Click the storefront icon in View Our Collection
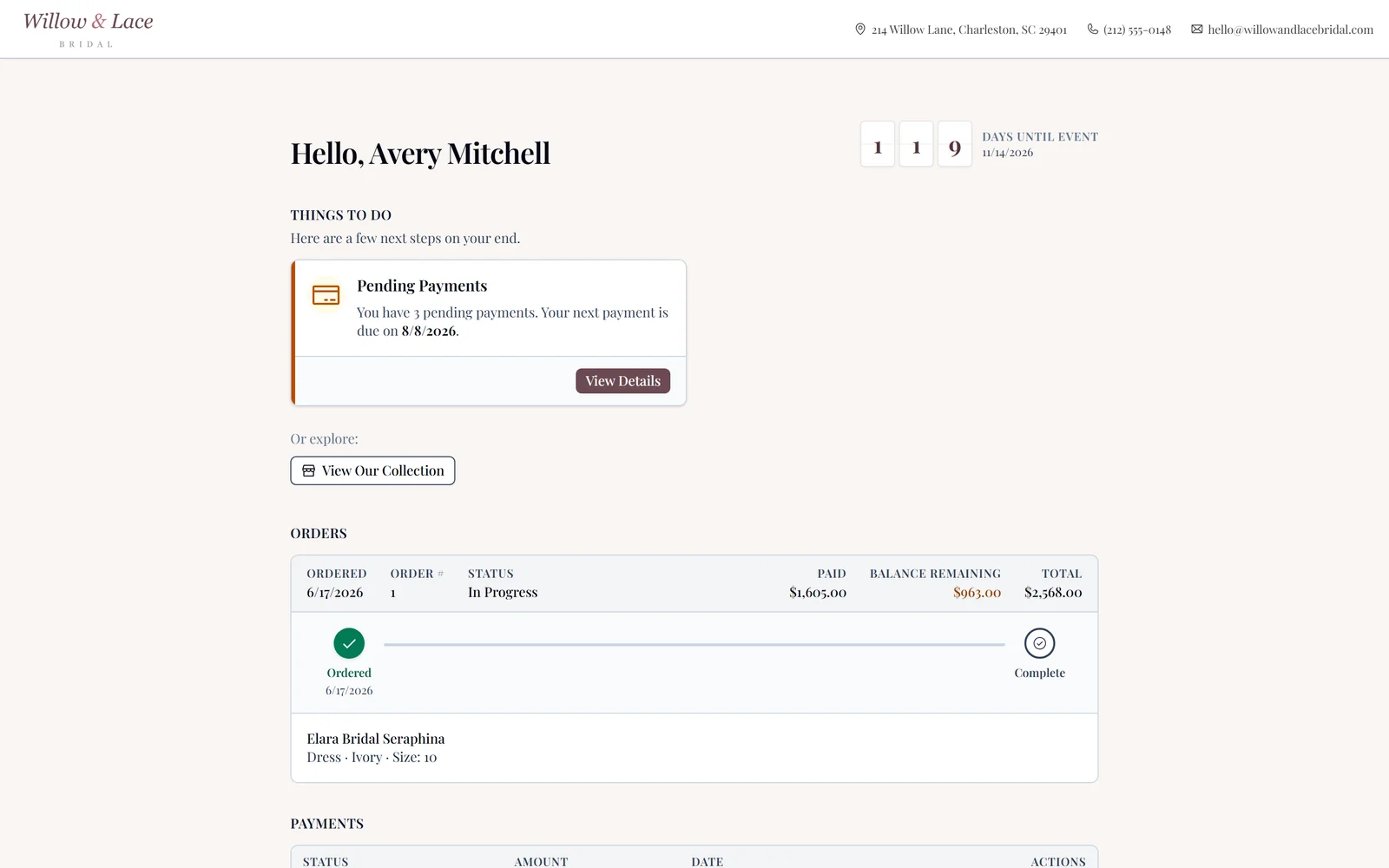Image resolution: width=1389 pixels, height=868 pixels. click(308, 470)
